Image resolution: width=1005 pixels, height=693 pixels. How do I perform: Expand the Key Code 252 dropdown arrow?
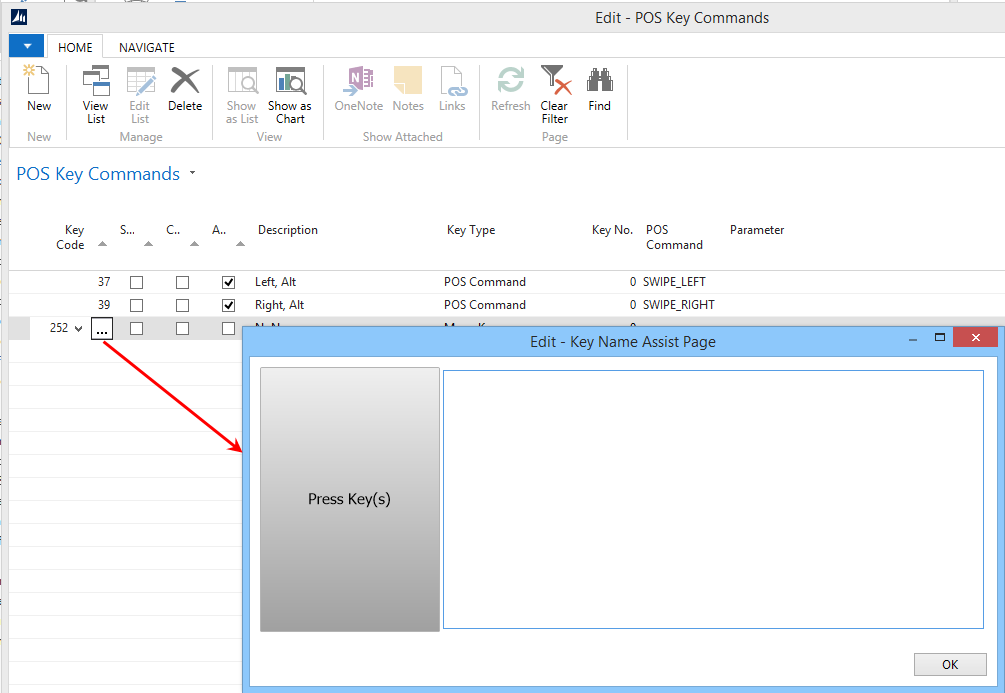pos(78,328)
